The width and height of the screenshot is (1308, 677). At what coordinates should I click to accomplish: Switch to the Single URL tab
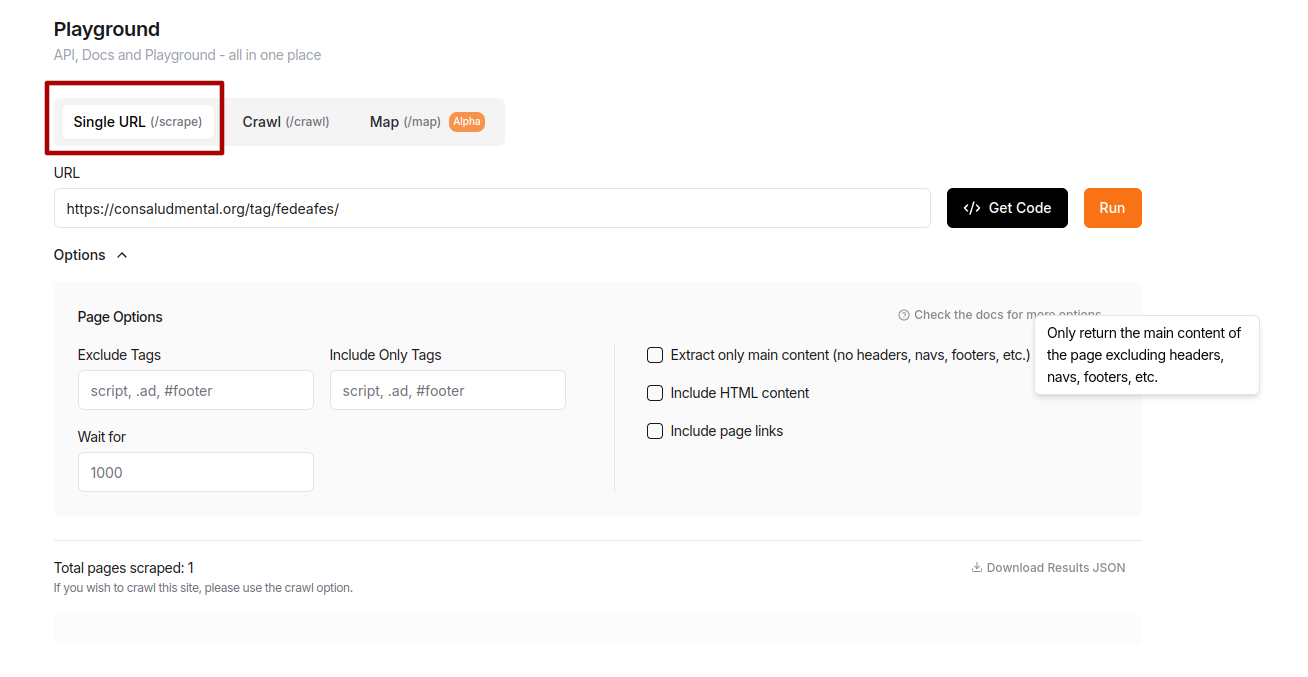point(138,122)
